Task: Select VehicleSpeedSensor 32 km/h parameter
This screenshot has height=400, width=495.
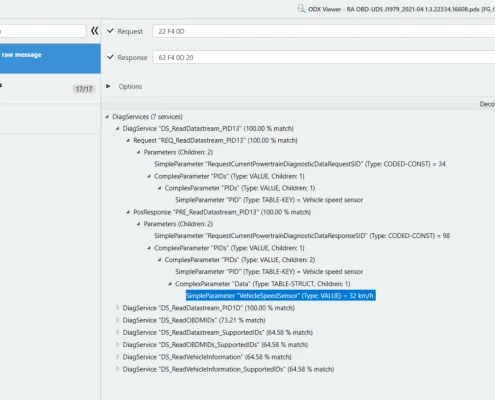Action: (x=281, y=296)
